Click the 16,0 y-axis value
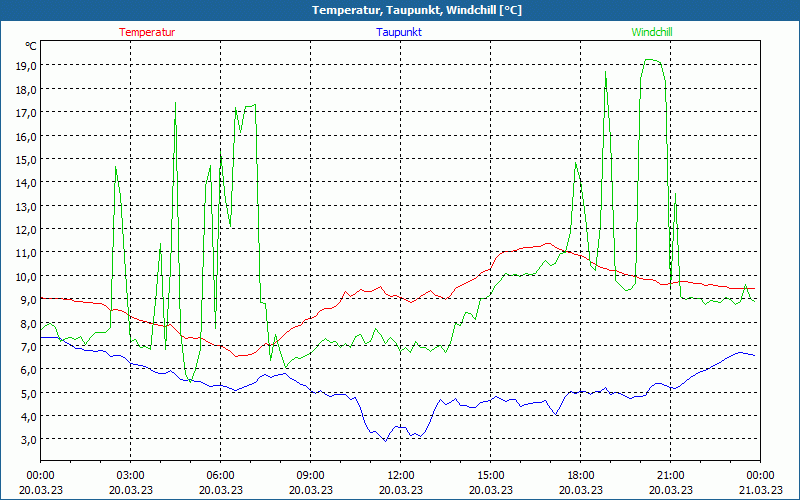Image resolution: width=800 pixels, height=500 pixels. point(26,136)
